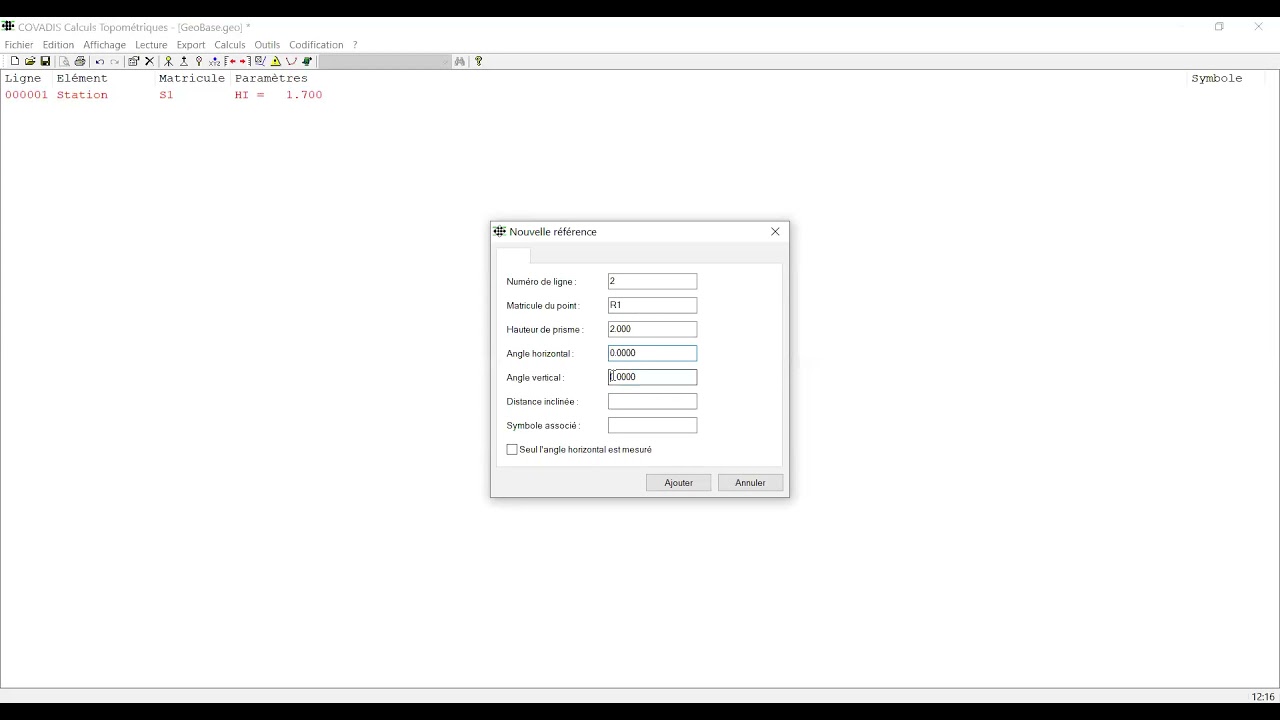Click the binoculars search icon

pos(460,61)
